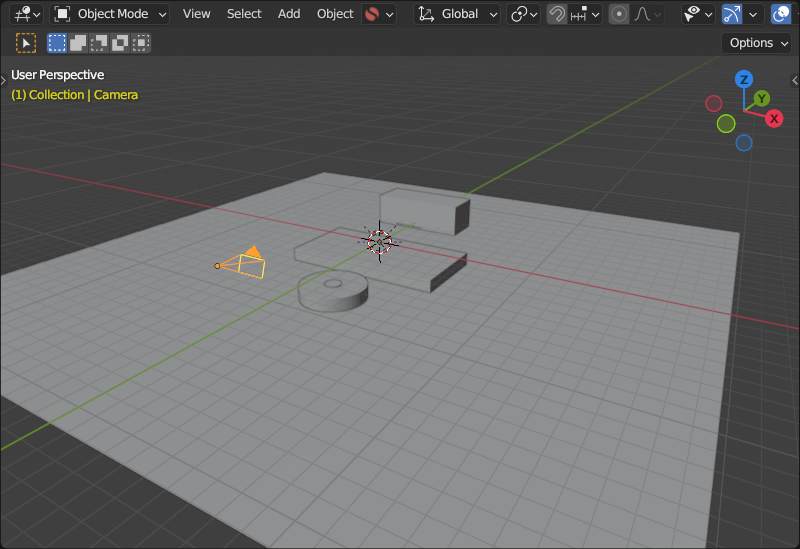Choose the set new selection mode
This screenshot has height=549, width=800.
[57, 43]
